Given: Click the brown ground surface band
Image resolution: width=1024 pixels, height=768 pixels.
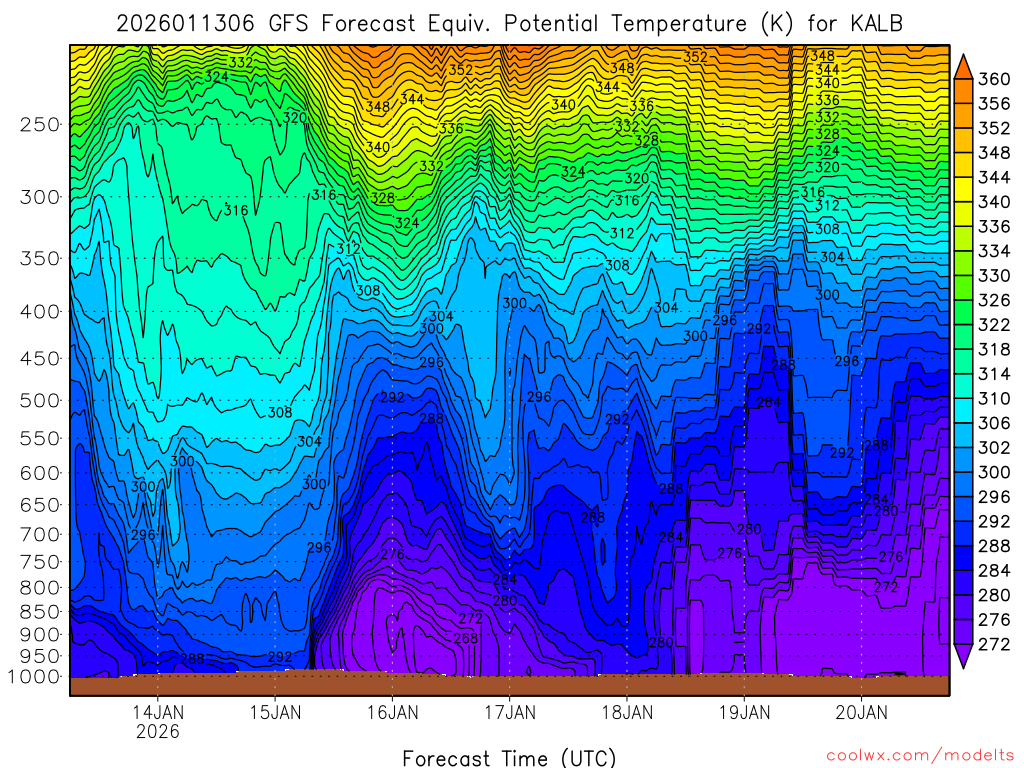Looking at the screenshot, I should [509, 685].
